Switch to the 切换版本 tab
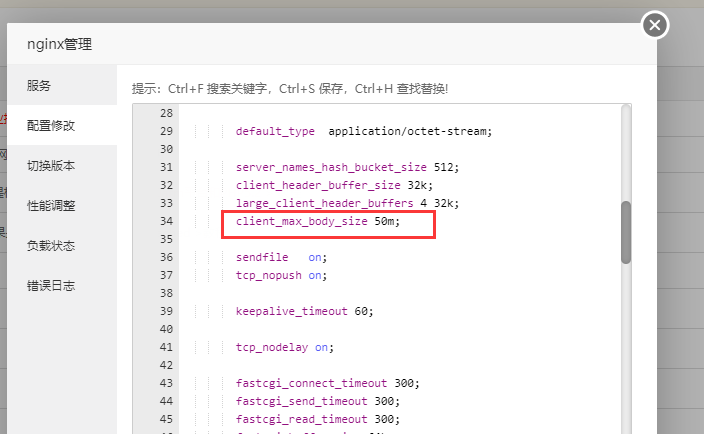The height and width of the screenshot is (434, 704). click(62, 165)
